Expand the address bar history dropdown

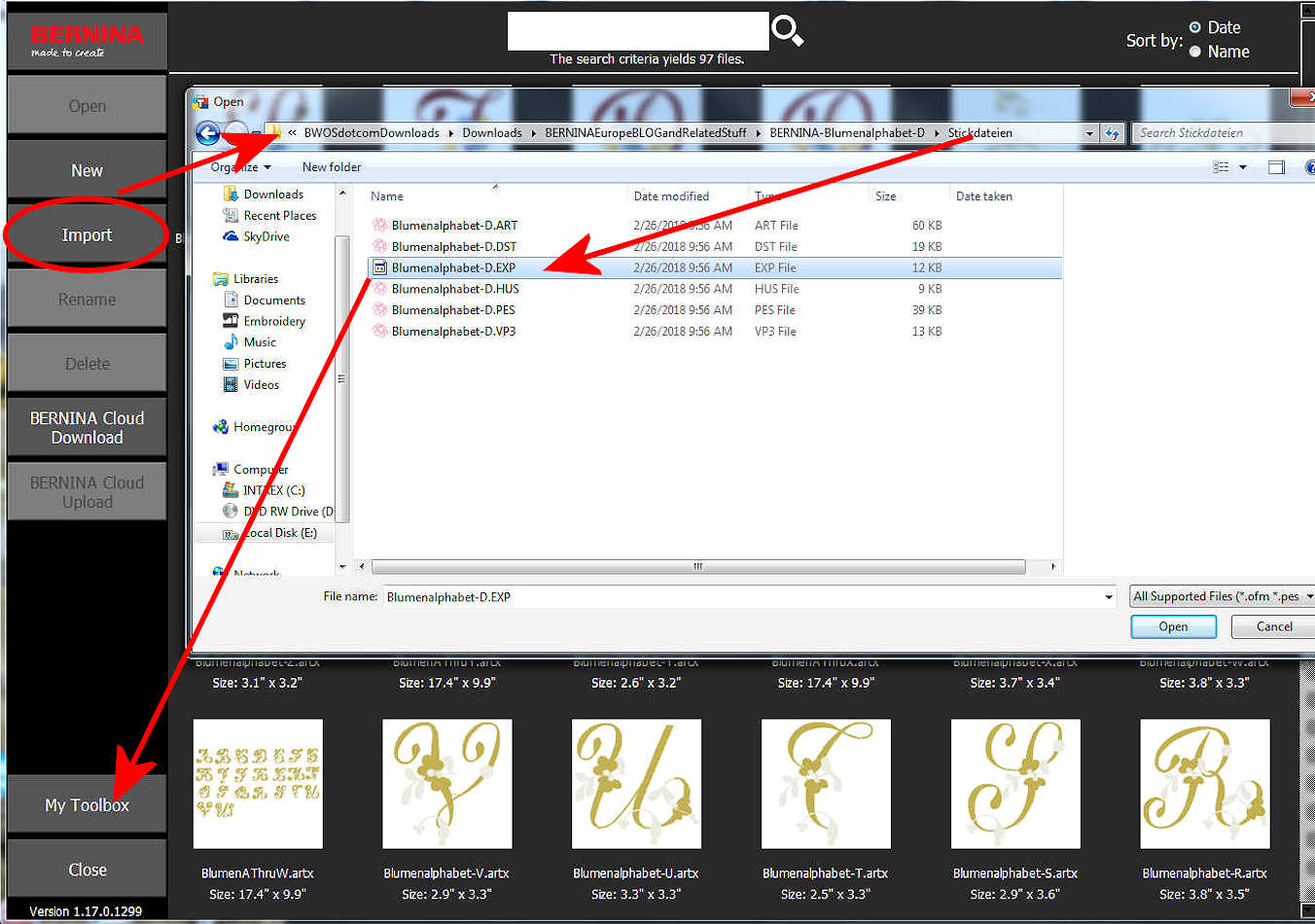pos(1089,133)
